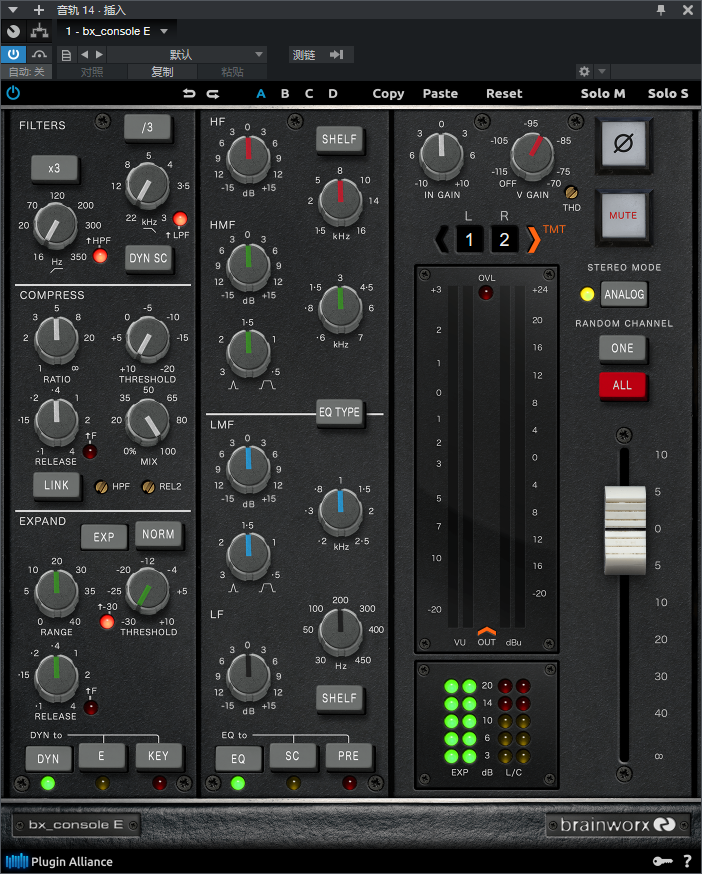Select settings slot B
The width and height of the screenshot is (702, 874).
[x=285, y=94]
